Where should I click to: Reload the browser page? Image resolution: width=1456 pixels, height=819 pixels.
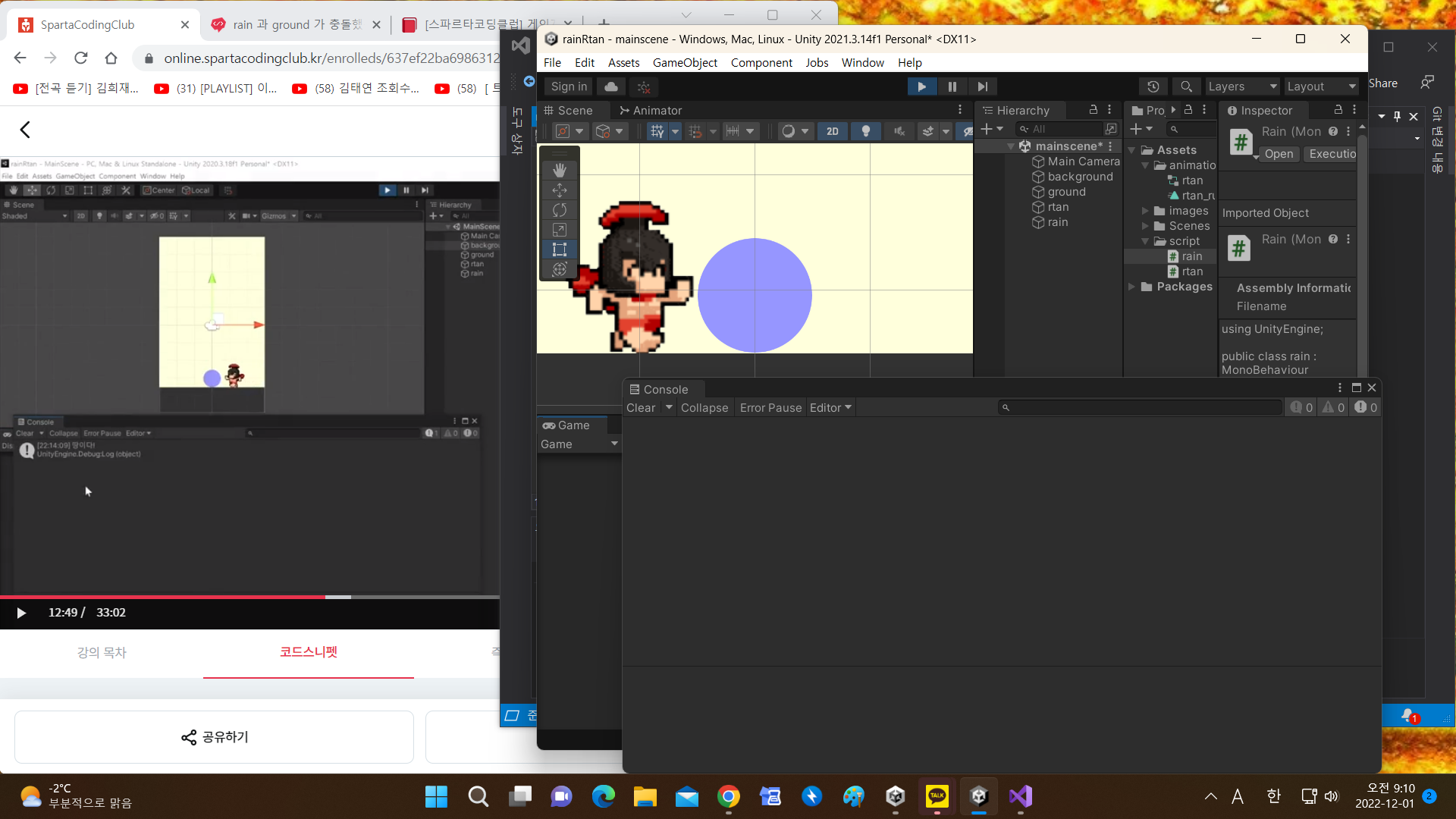click(81, 58)
